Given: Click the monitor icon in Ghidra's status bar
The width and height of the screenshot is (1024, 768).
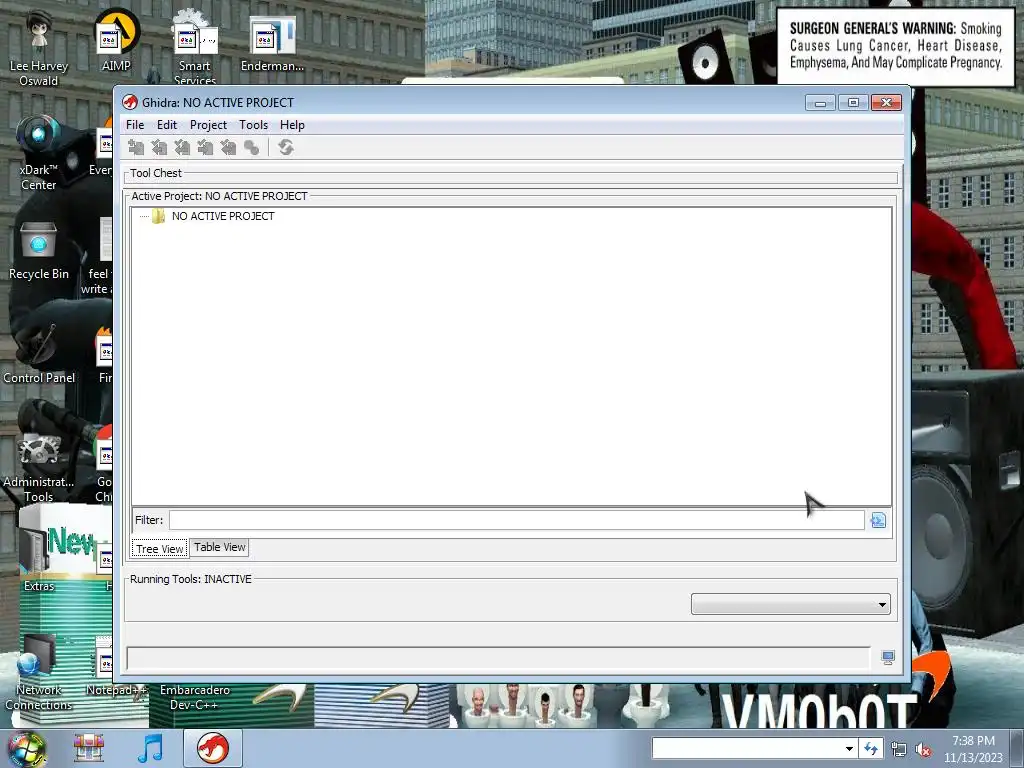Looking at the screenshot, I should click(x=888, y=658).
